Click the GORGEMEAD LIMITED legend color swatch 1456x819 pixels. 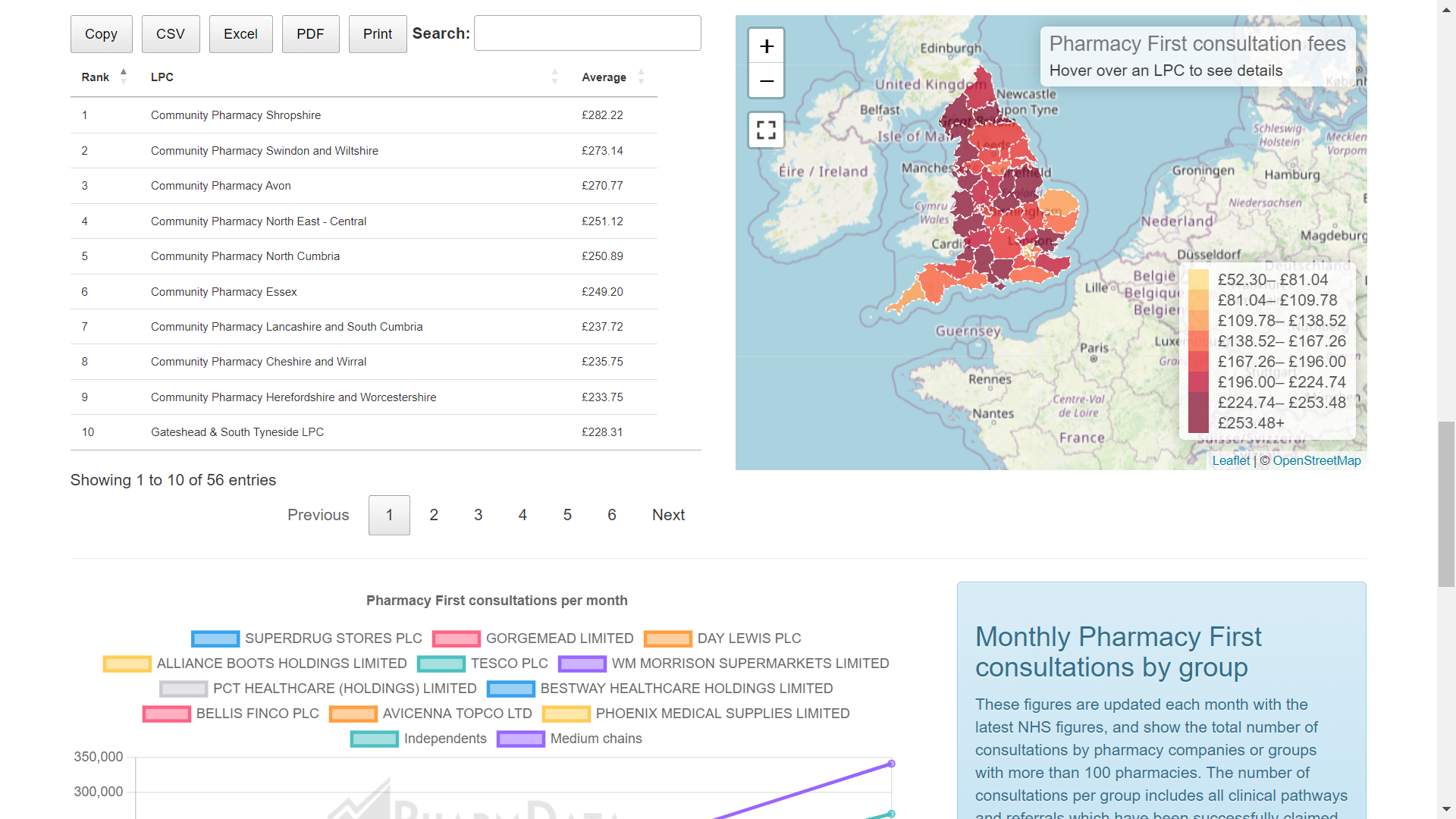tap(457, 639)
